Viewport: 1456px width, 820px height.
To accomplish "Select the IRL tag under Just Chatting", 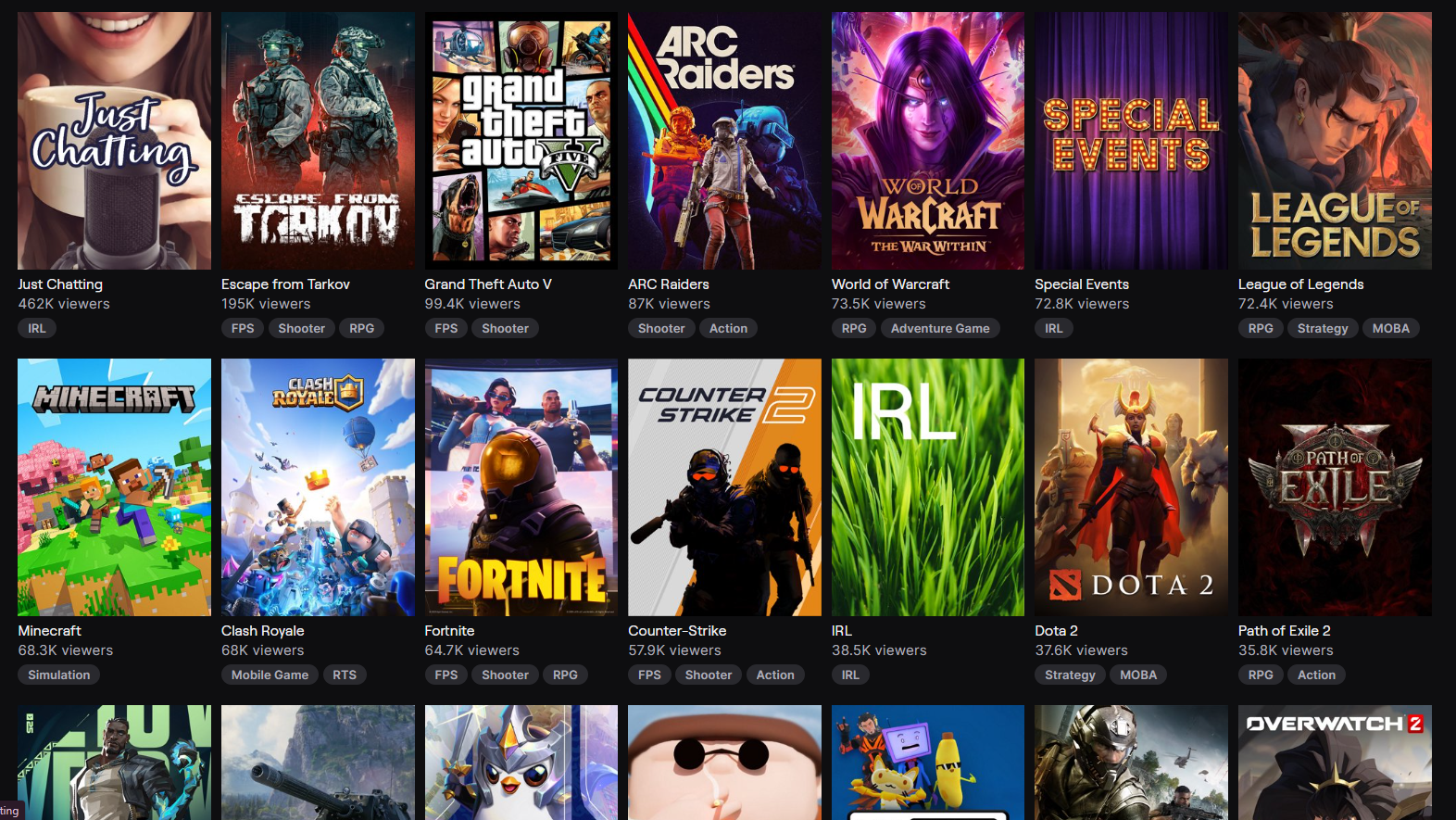I will (x=37, y=328).
